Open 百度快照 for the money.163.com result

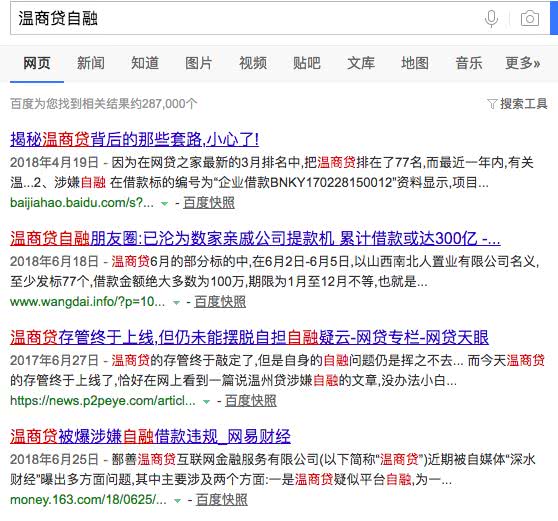(222, 500)
